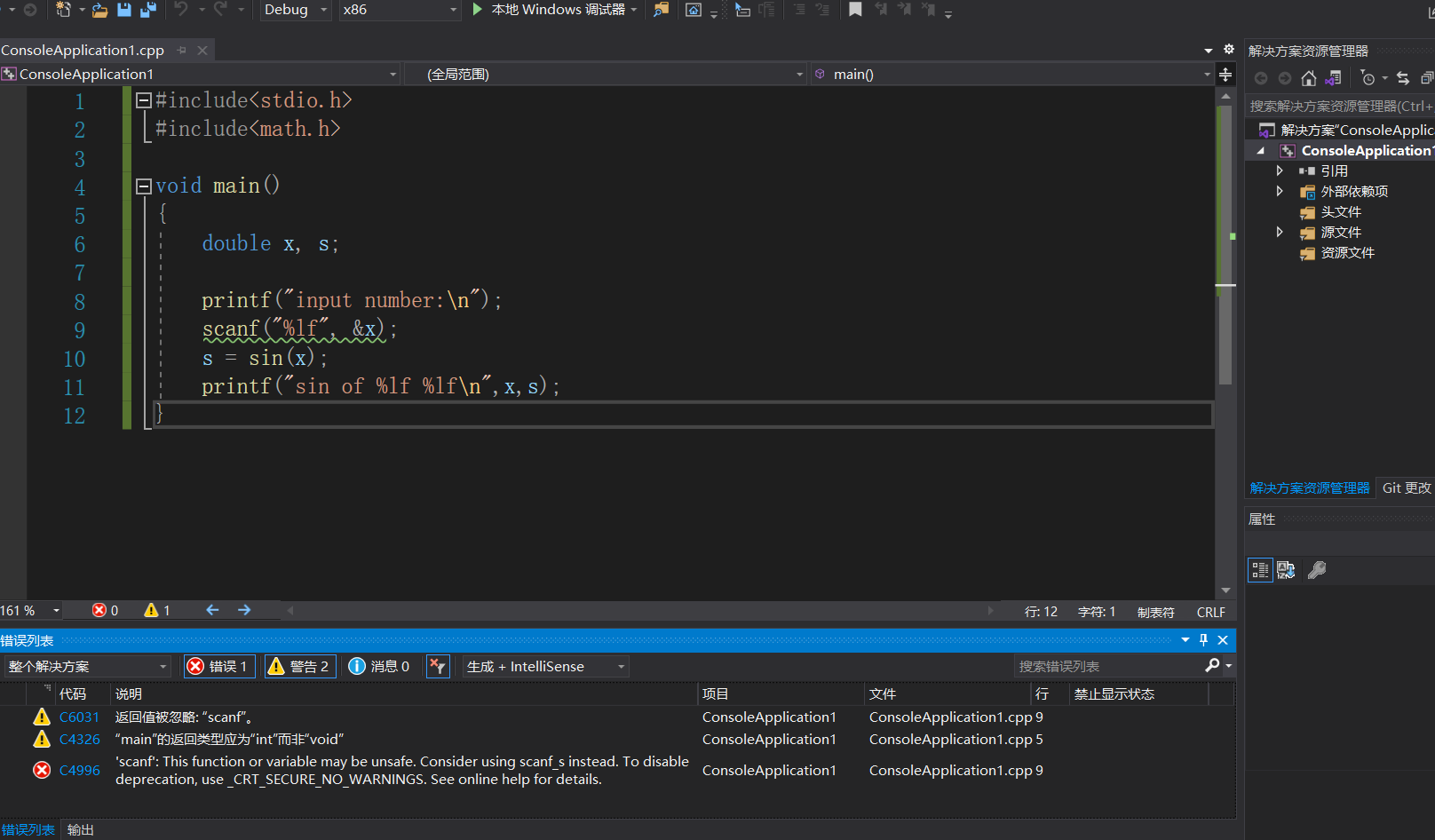
Task: Open the C6031 warning code link
Action: (79, 717)
